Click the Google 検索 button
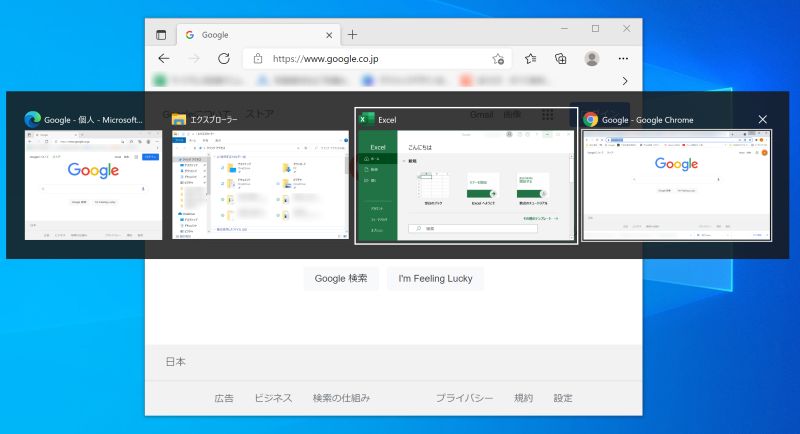The image size is (800, 434). point(341,278)
